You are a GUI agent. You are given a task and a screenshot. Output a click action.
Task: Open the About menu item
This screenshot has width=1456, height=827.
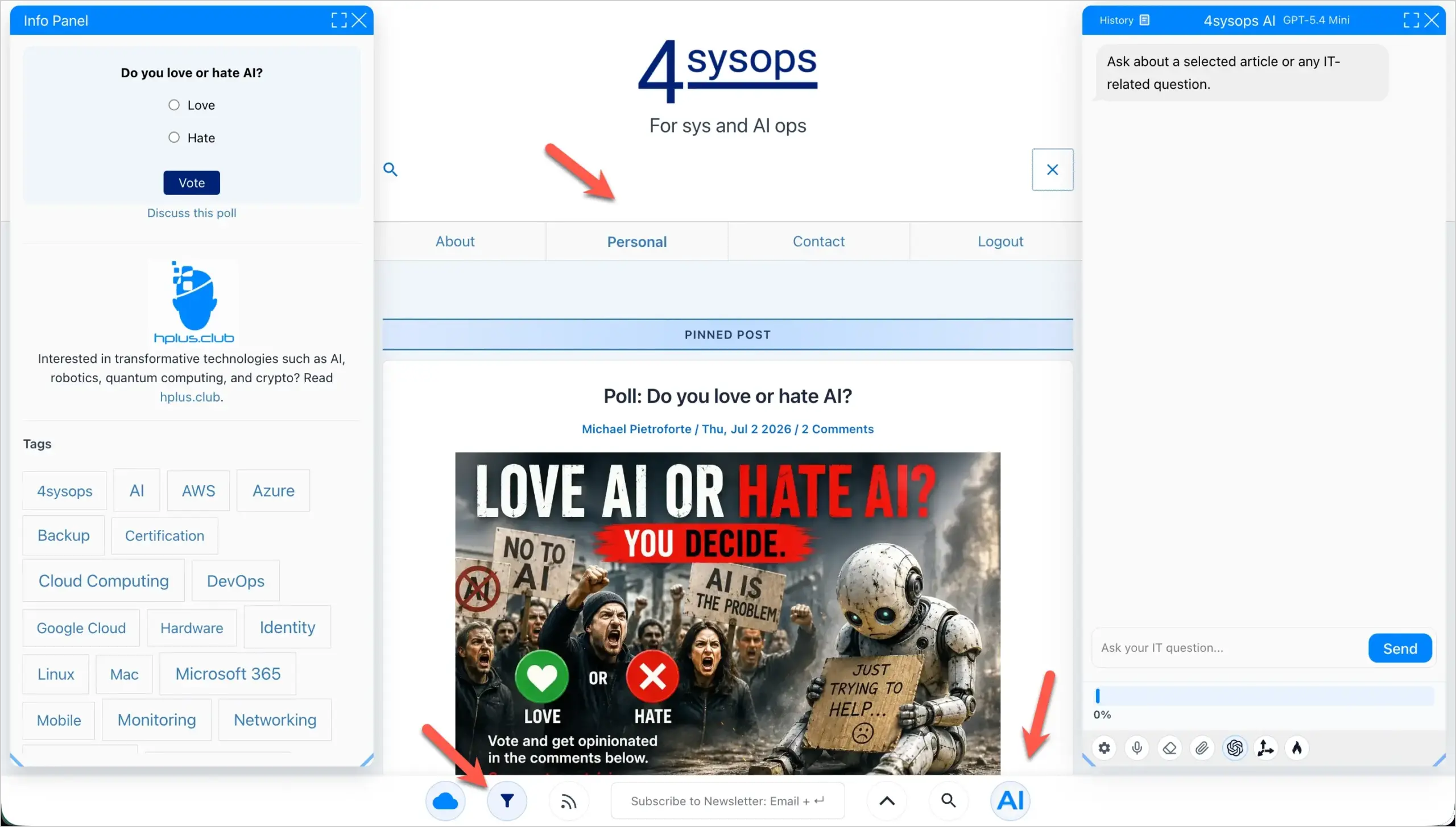[455, 241]
